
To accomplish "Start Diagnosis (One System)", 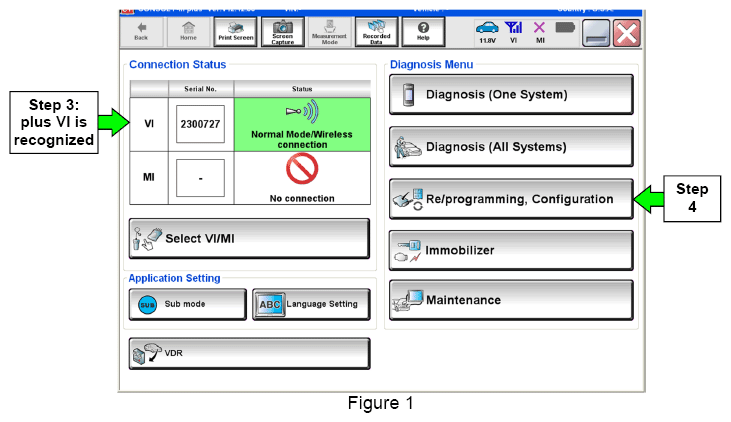I will [x=511, y=95].
